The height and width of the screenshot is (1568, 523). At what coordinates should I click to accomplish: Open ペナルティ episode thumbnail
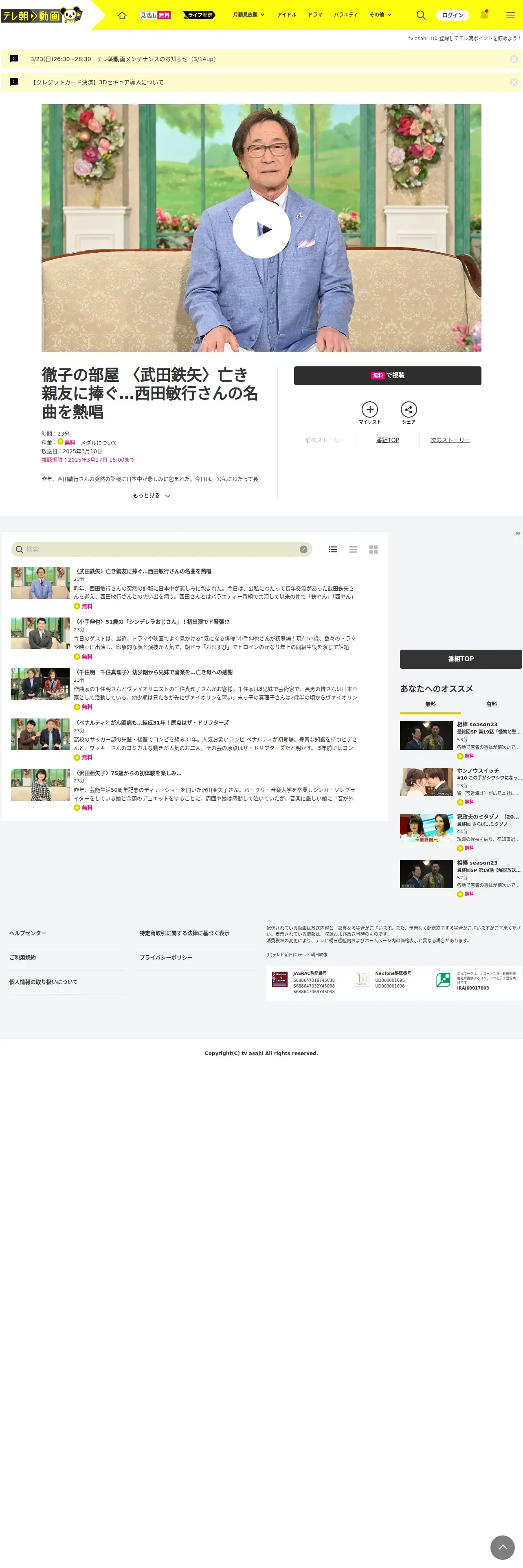pyautogui.click(x=40, y=734)
